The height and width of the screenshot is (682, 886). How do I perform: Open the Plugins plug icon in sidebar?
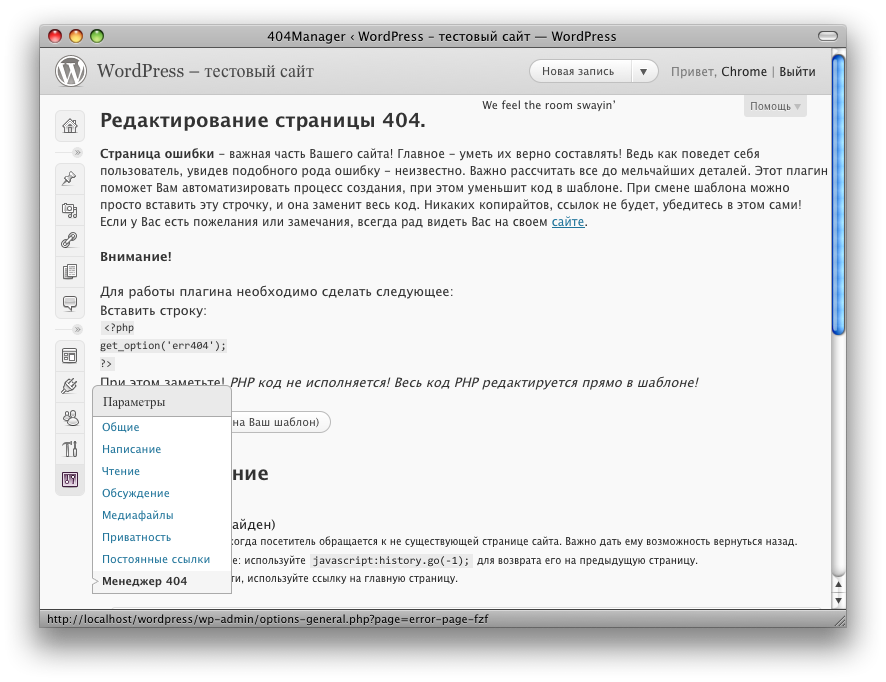70,386
